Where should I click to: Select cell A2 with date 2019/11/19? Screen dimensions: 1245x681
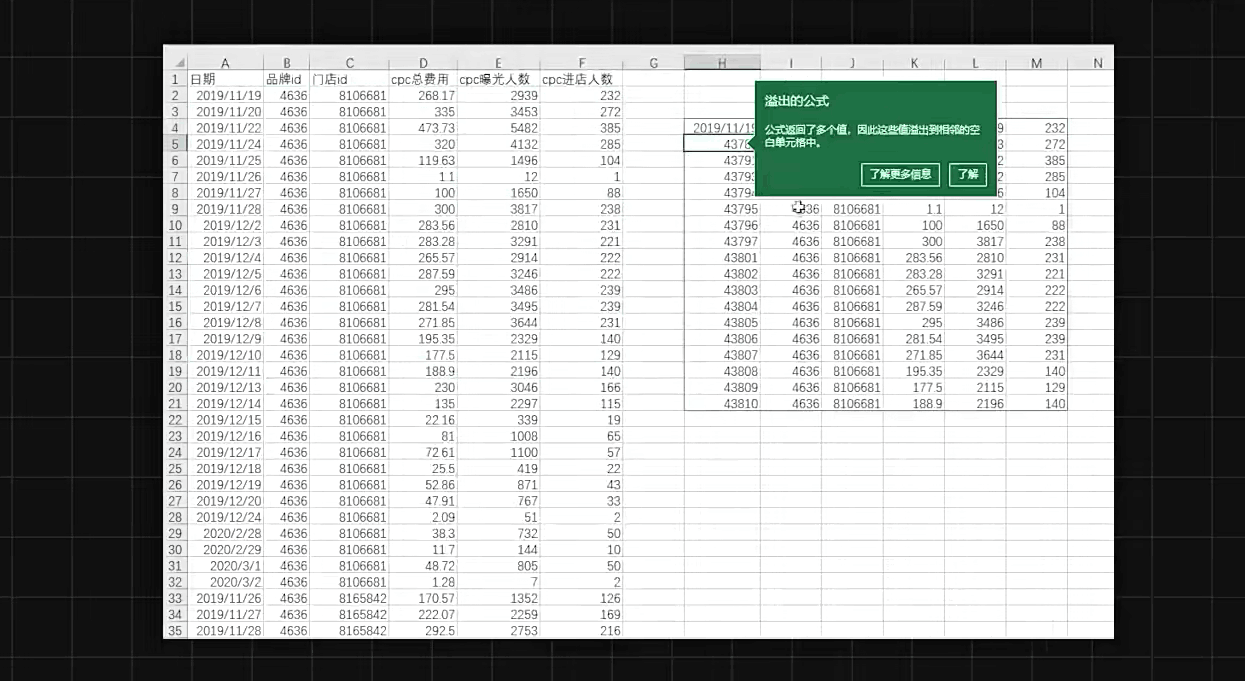[x=225, y=96]
